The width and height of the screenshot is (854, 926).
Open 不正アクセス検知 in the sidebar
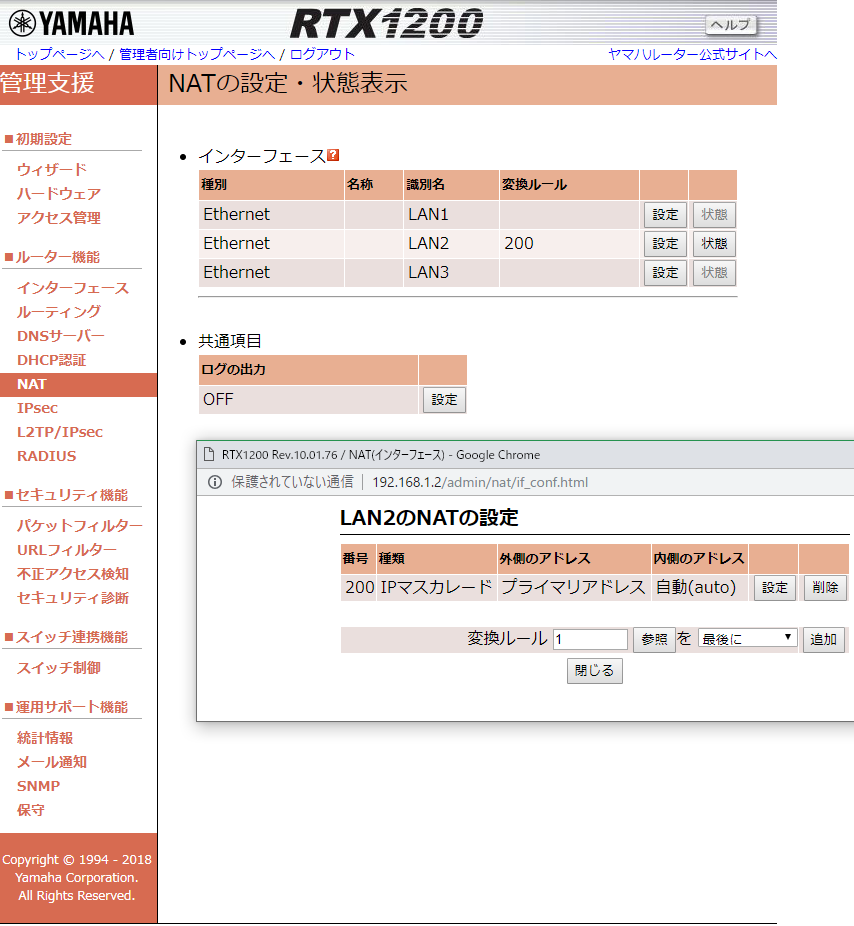point(73,574)
